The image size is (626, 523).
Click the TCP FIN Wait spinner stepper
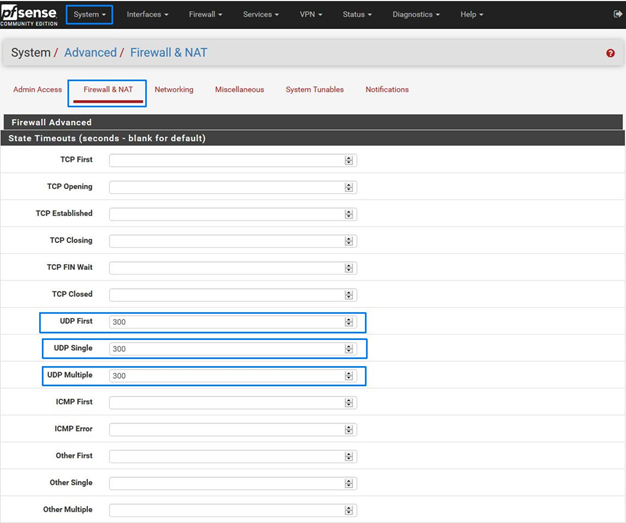(349, 268)
